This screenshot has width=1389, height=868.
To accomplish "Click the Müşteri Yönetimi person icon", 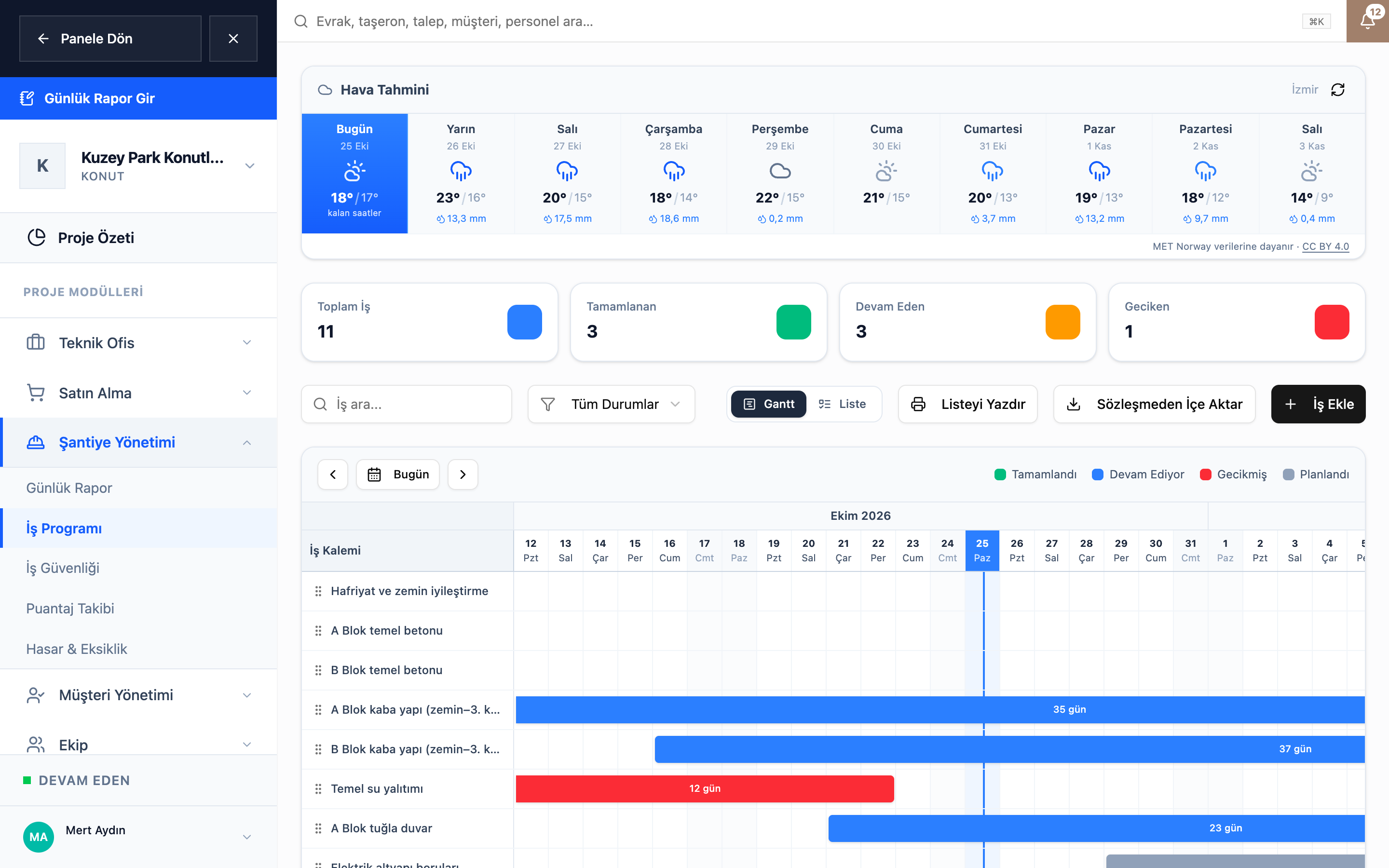I will pyautogui.click(x=36, y=695).
